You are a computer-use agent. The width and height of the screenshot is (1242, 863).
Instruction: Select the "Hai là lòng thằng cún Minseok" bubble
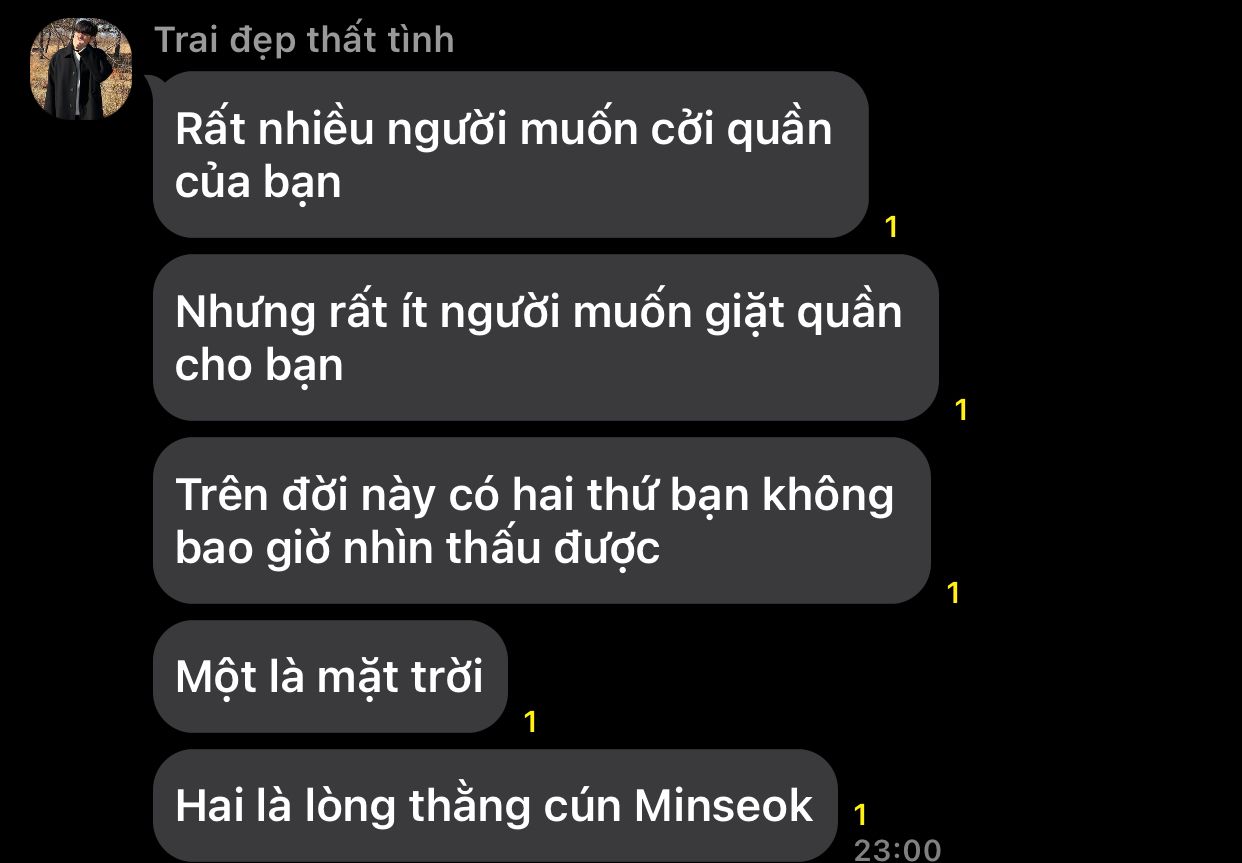[494, 805]
